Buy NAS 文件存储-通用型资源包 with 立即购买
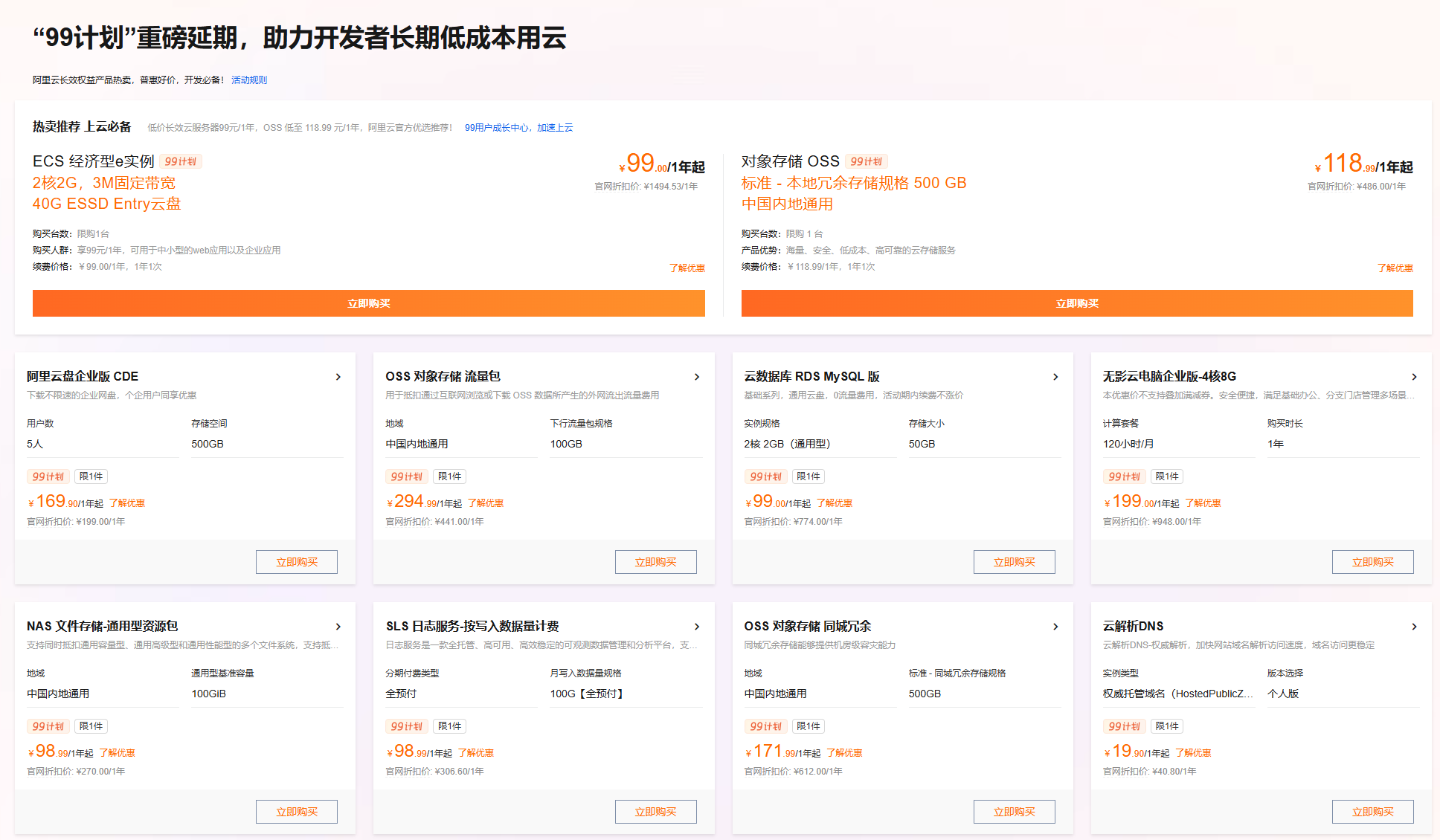 297,812
